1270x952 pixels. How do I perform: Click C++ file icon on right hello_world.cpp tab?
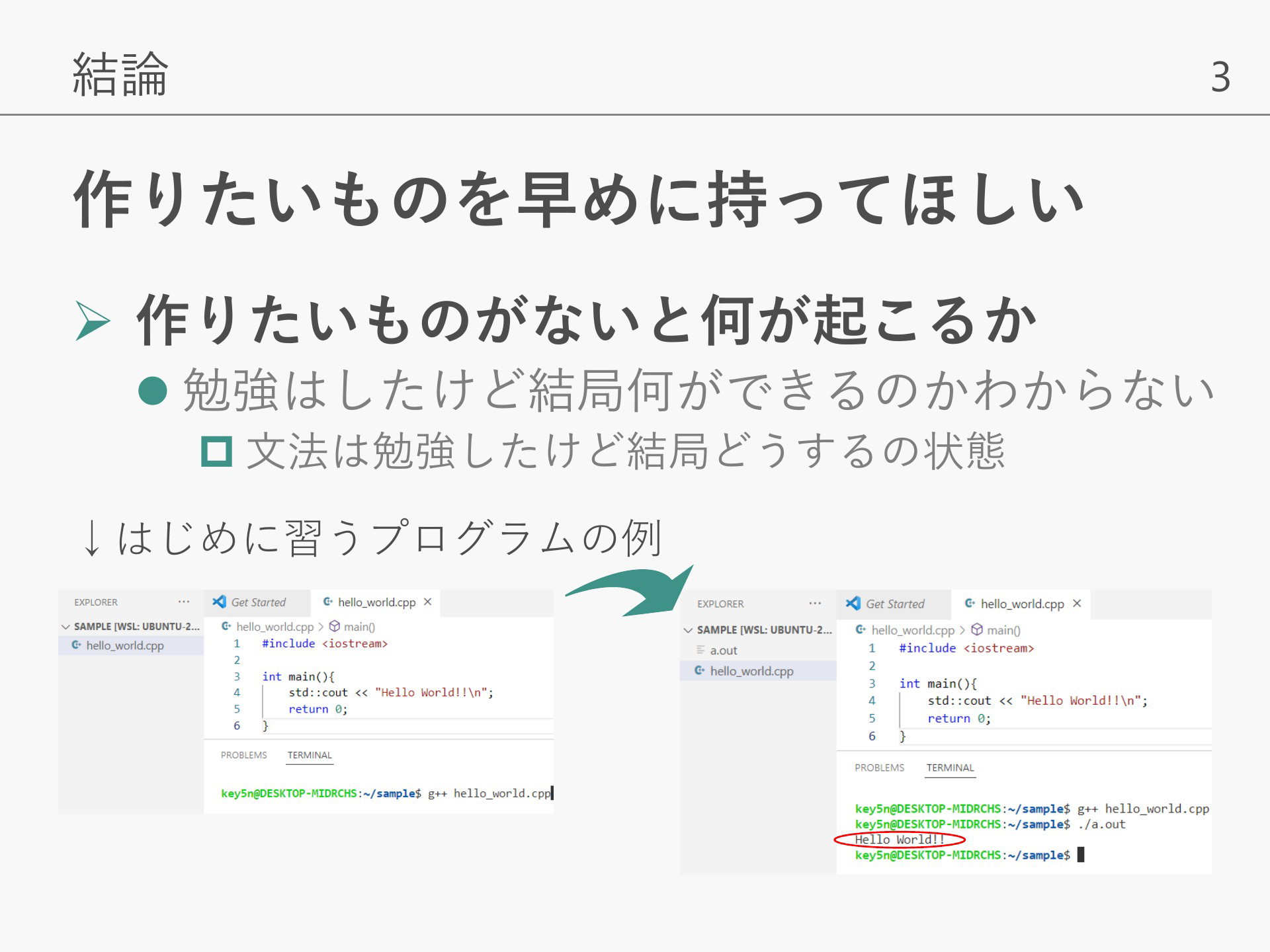(x=970, y=603)
